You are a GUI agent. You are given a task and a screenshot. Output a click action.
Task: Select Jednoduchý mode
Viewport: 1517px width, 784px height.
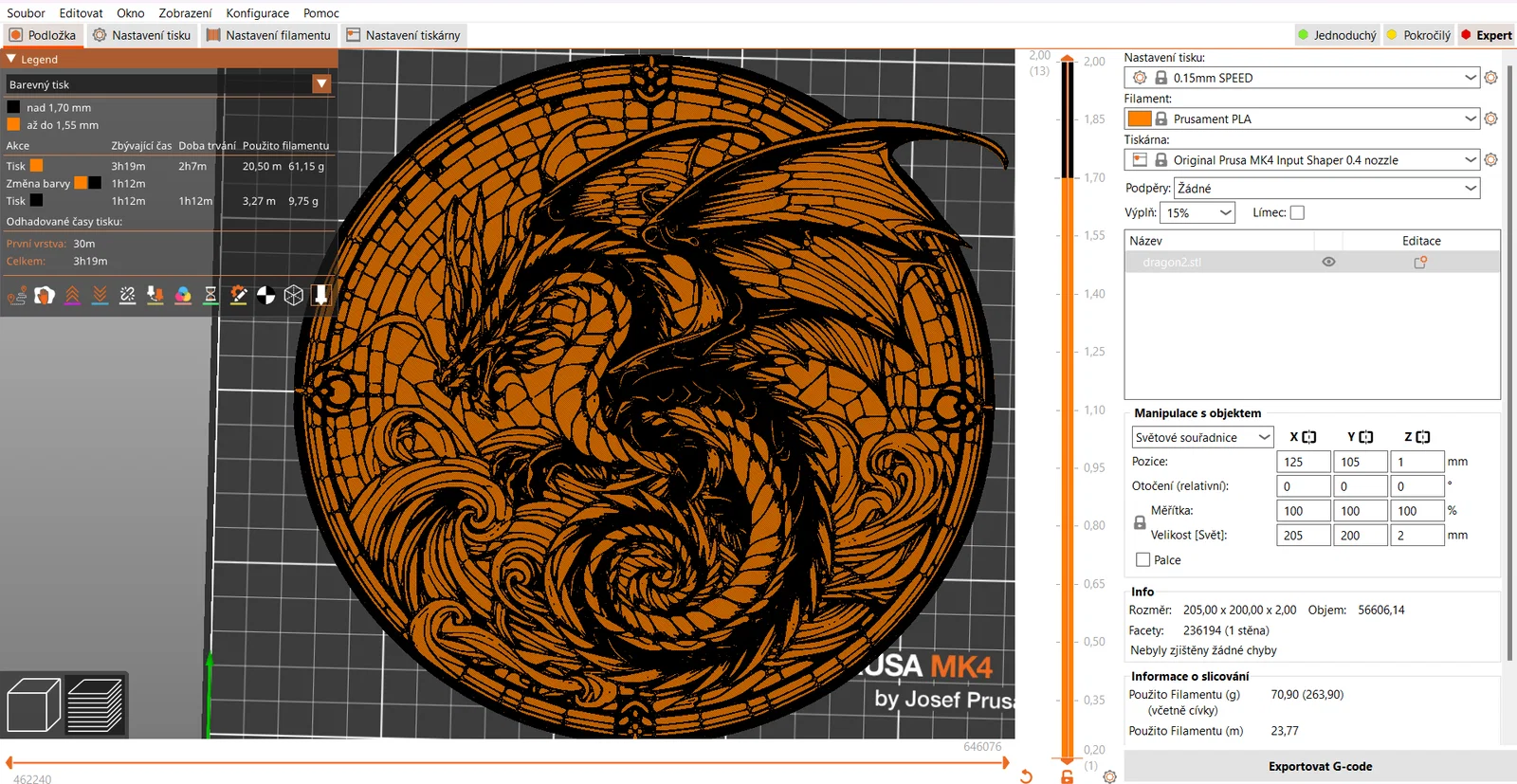coord(1337,35)
